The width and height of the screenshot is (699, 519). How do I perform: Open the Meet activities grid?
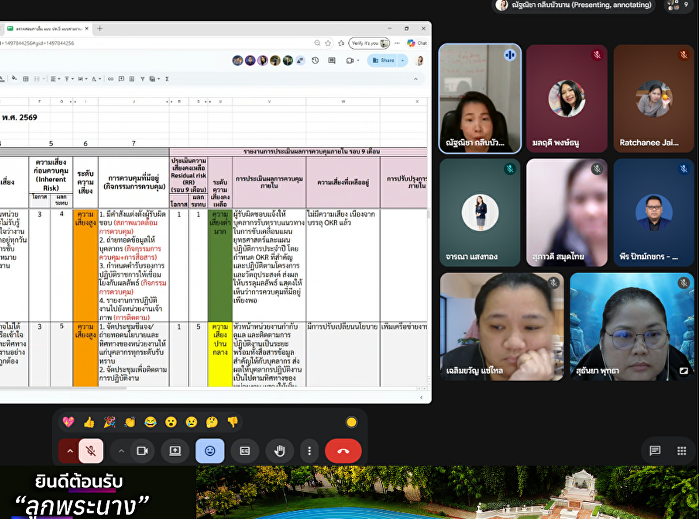pos(682,451)
